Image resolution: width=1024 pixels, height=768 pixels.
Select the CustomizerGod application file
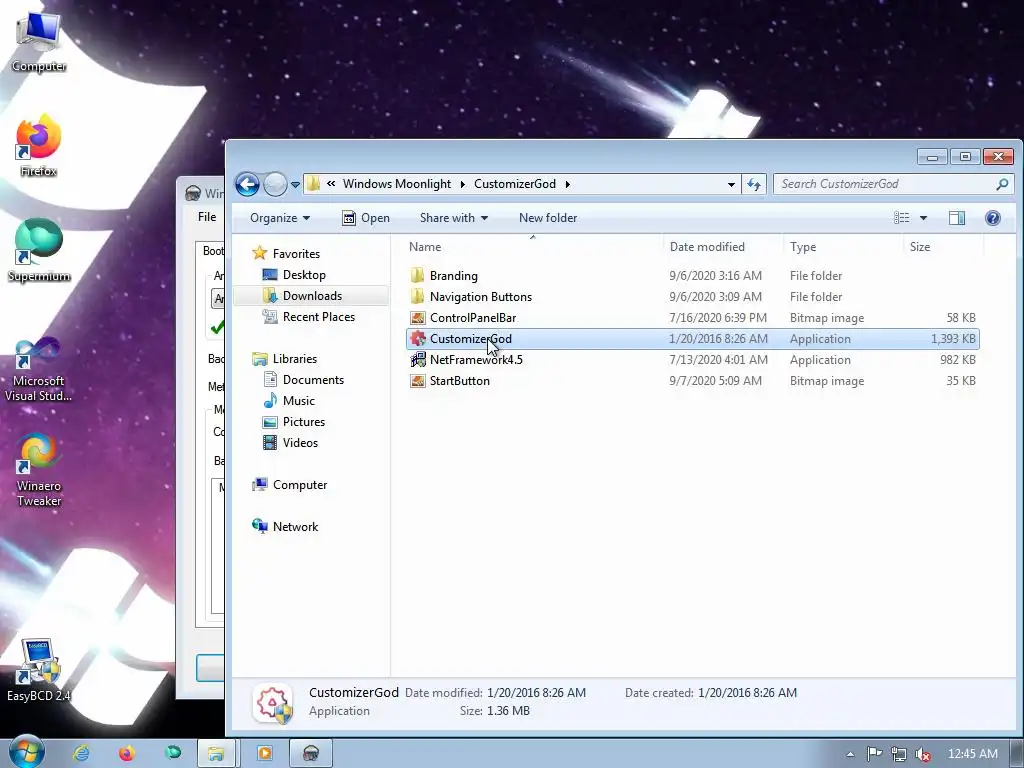click(692, 339)
